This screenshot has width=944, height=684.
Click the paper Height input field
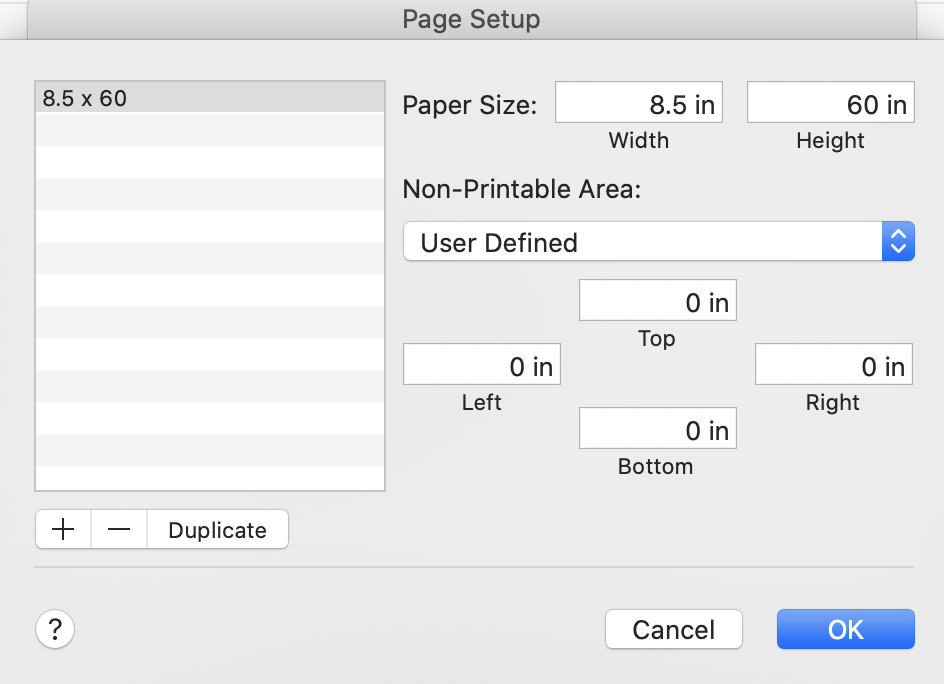(830, 104)
